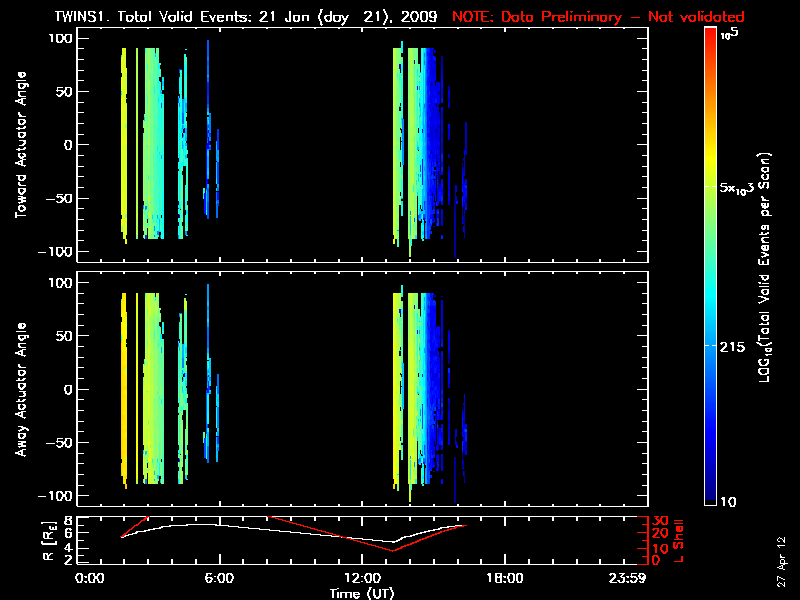Click the red 'Data Preliminary - Not validated' note
Screen dimensions: 800x600
coord(598,17)
